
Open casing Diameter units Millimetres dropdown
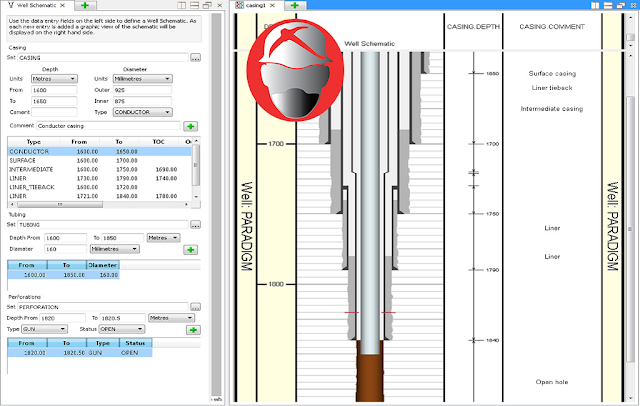coord(142,79)
